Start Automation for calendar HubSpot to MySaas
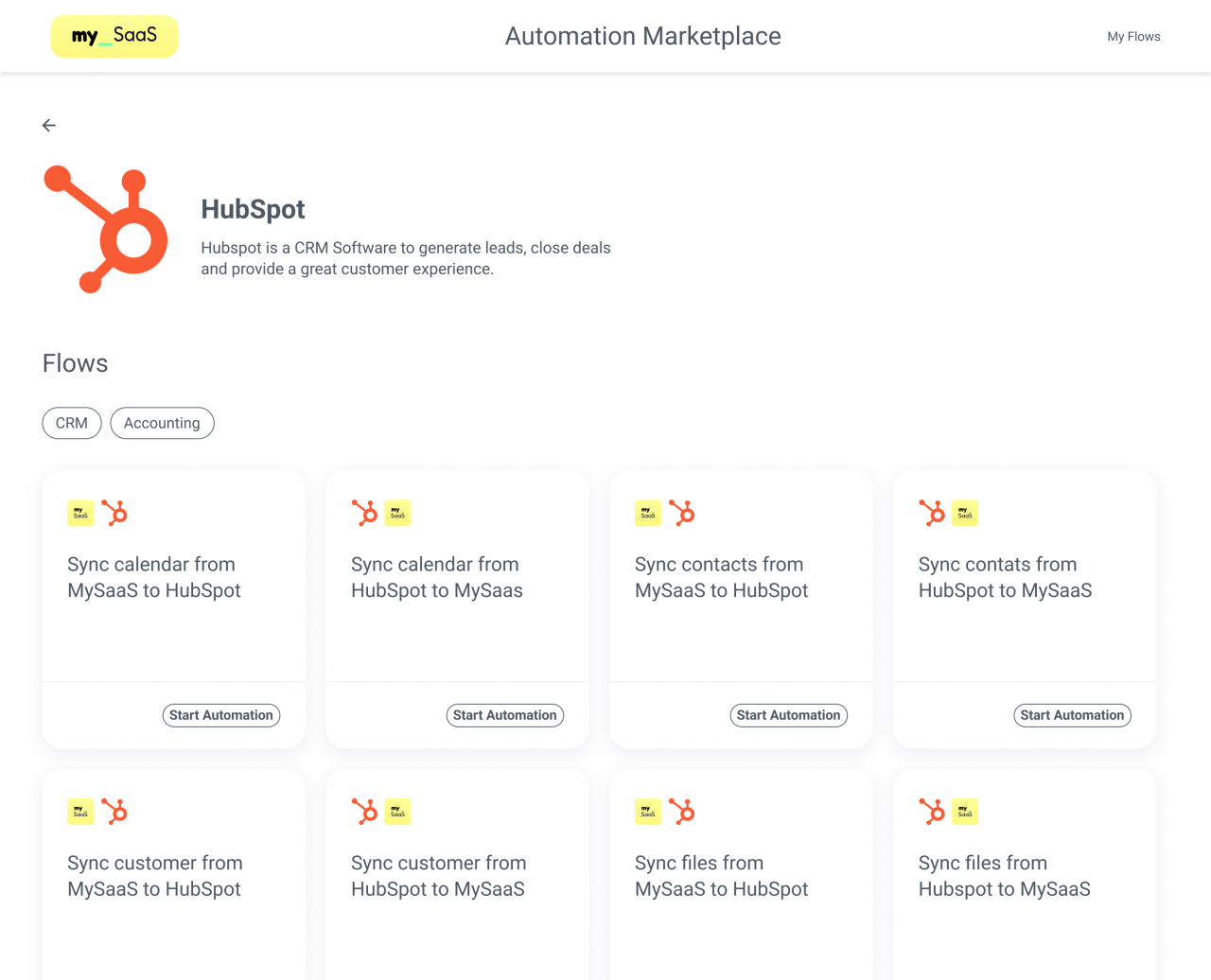 (x=505, y=715)
